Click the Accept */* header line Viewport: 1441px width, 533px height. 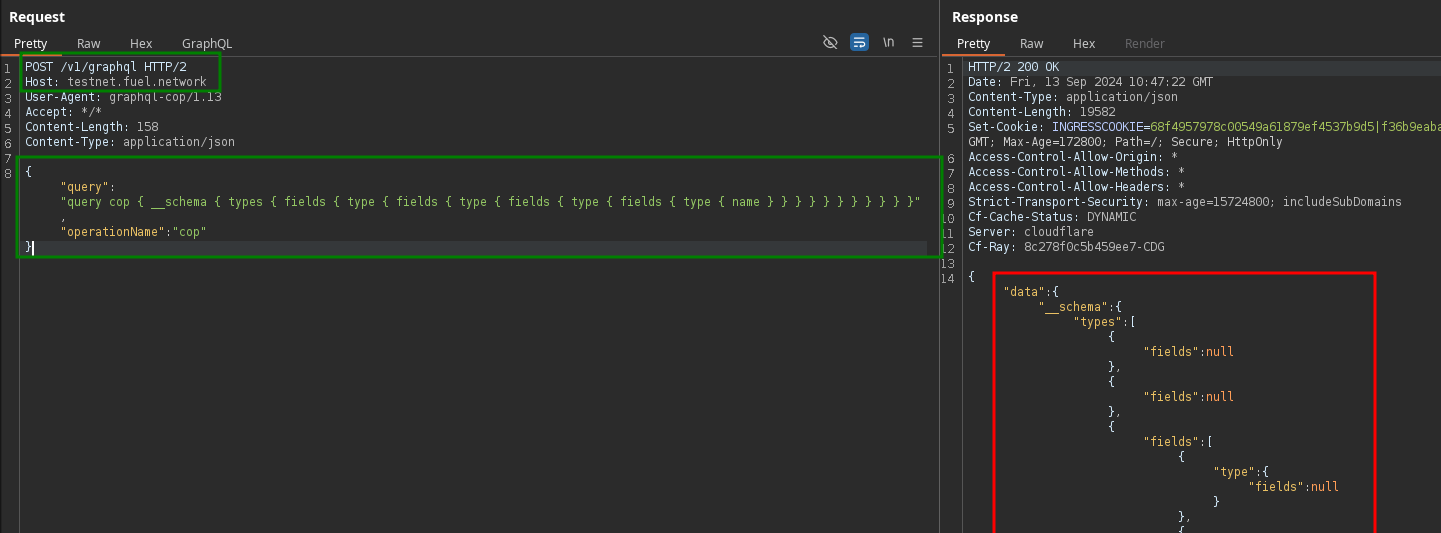click(63, 112)
